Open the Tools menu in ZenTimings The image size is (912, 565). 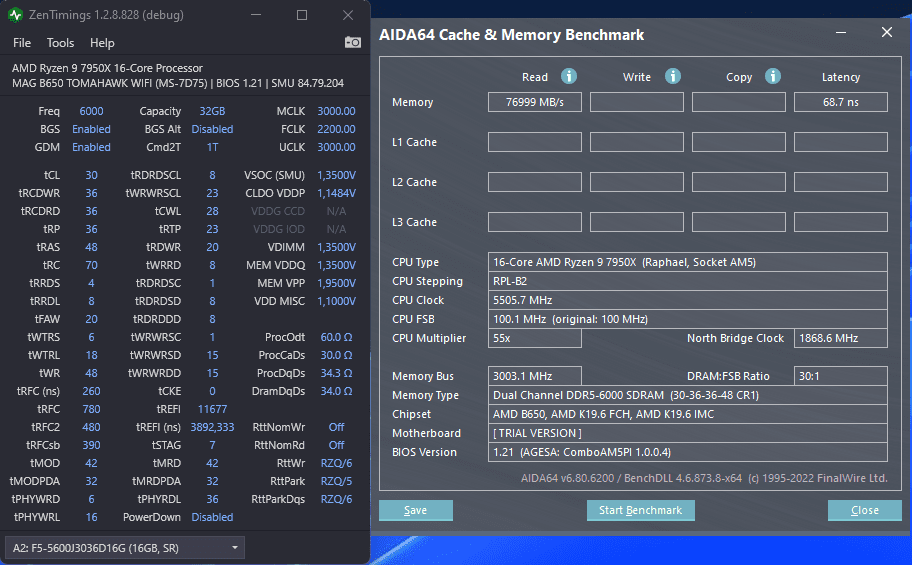[x=60, y=43]
